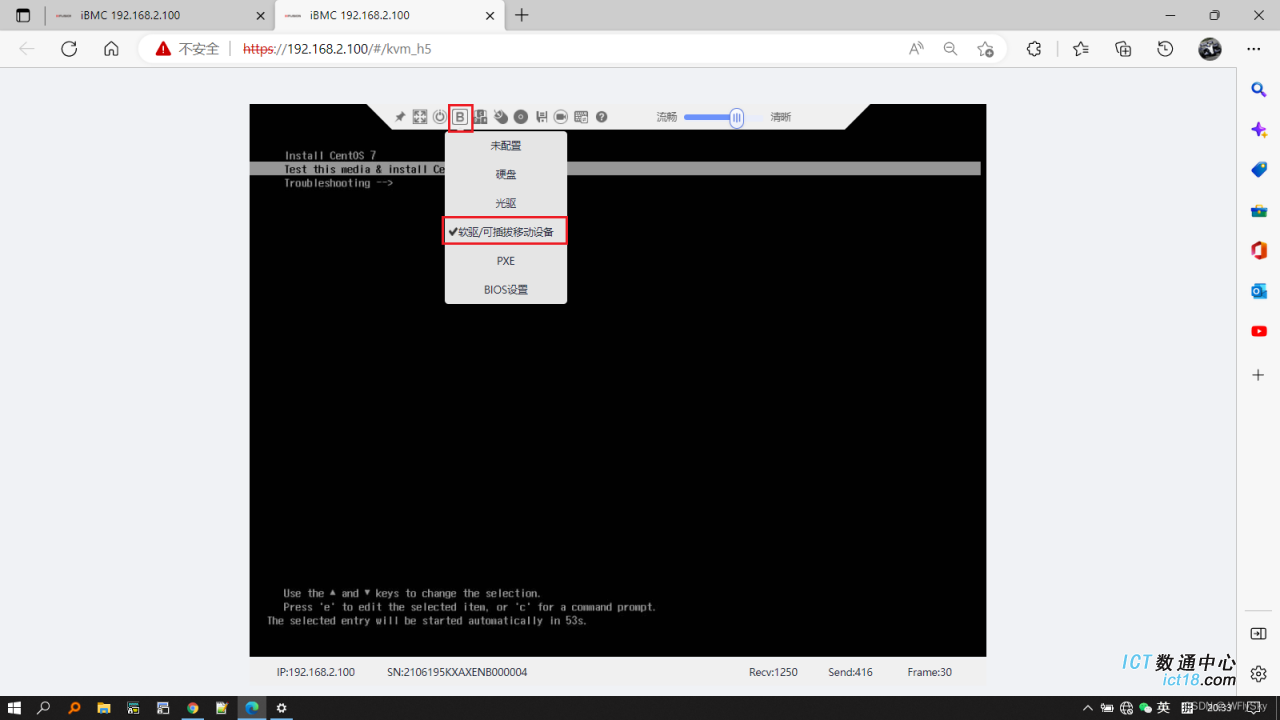Open the user profile avatar
The height and width of the screenshot is (720, 1280).
pyautogui.click(x=1210, y=48)
